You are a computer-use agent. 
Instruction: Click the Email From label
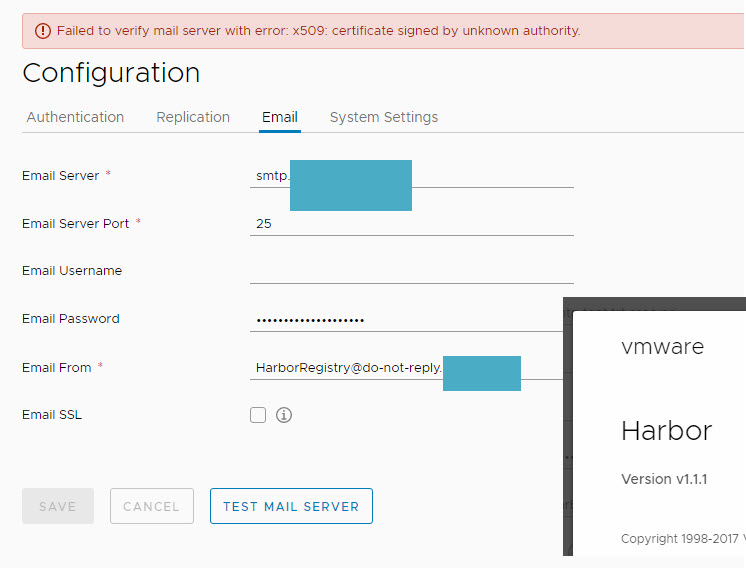click(x=57, y=368)
